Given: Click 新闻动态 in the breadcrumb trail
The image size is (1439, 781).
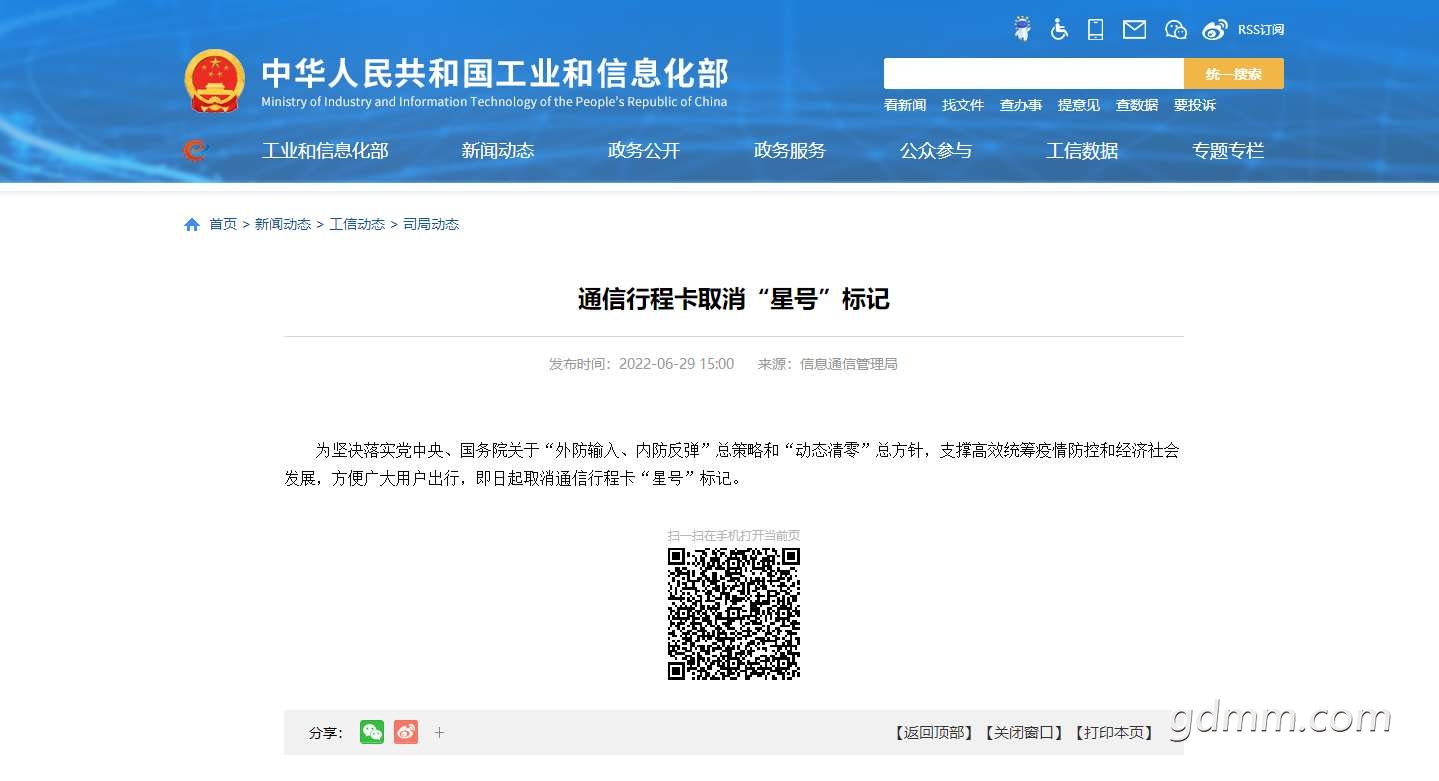Looking at the screenshot, I should pos(283,225).
